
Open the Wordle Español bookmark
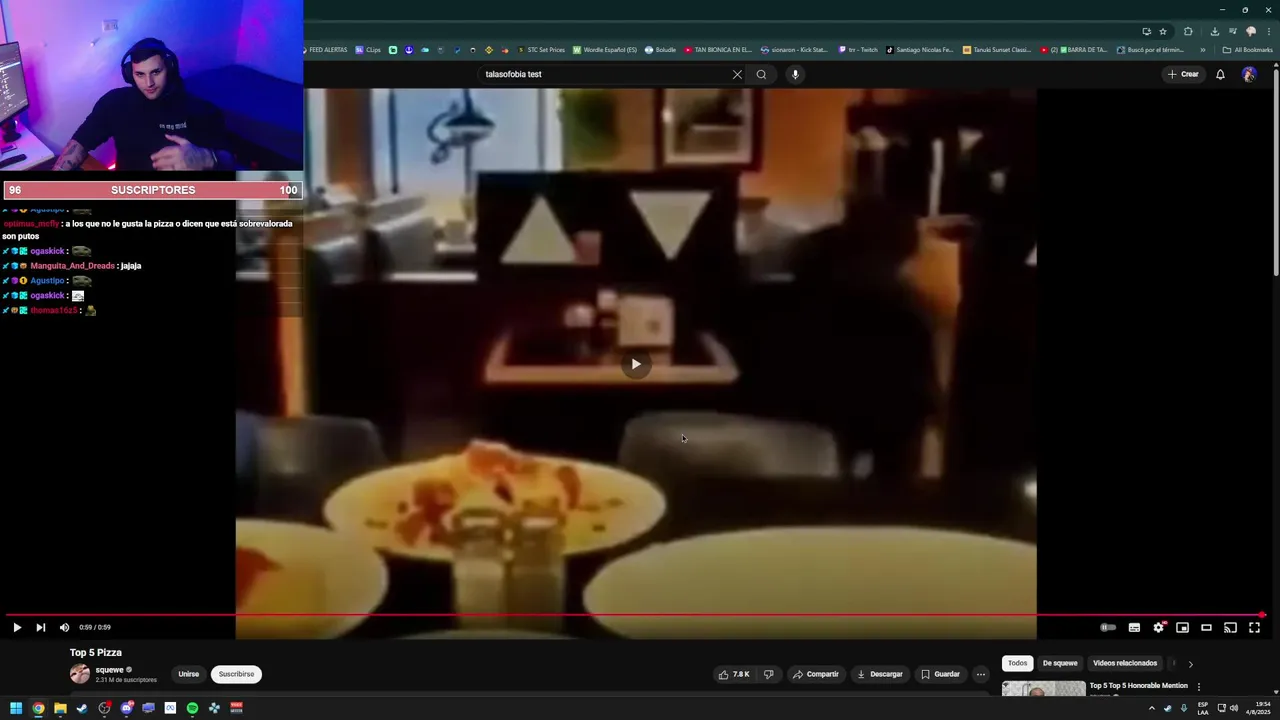(605, 50)
